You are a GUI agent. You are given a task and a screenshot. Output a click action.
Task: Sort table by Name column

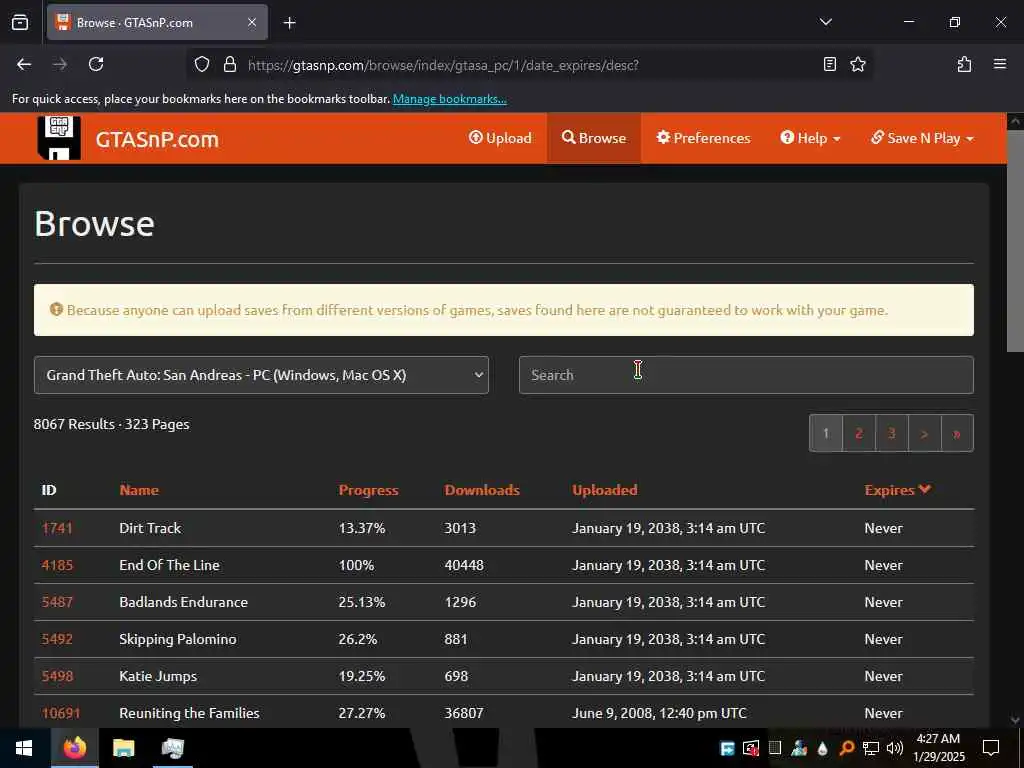point(139,490)
